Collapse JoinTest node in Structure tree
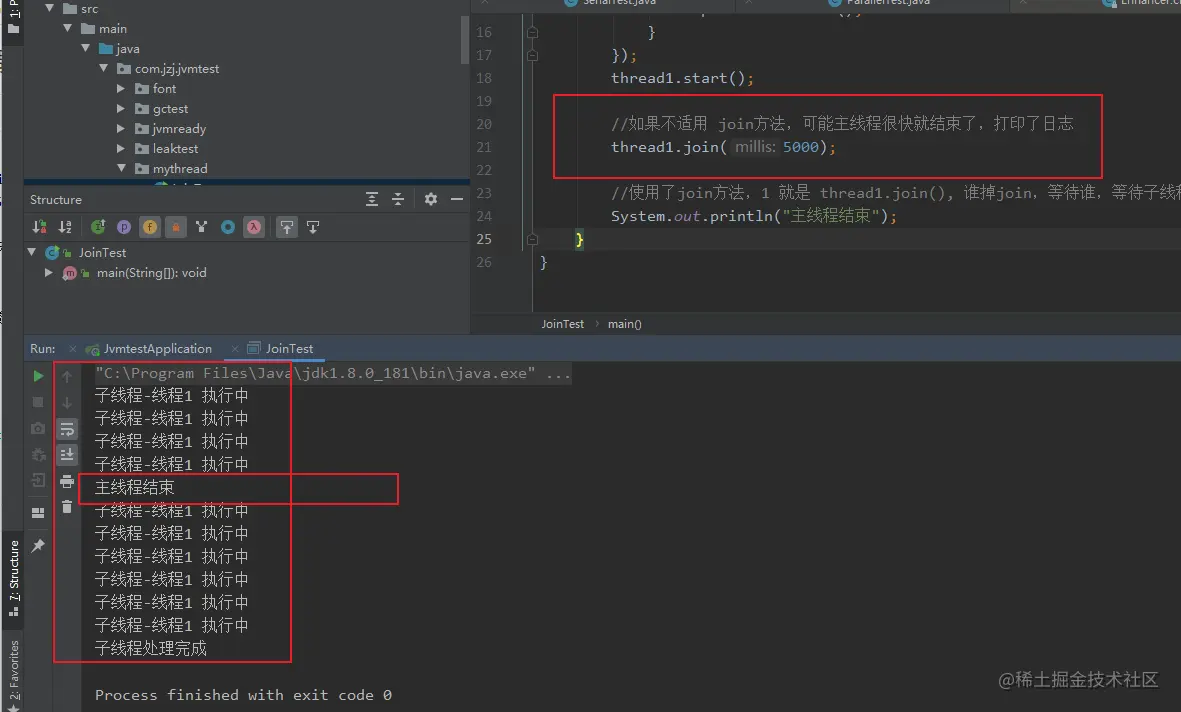 pyautogui.click(x=32, y=252)
